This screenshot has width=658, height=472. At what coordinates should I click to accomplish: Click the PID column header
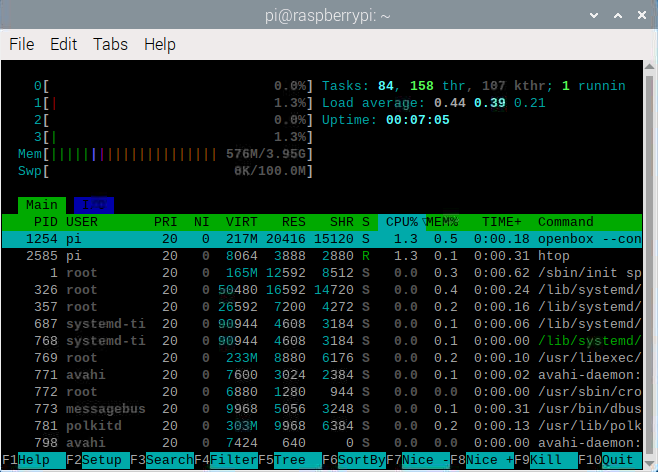46,222
